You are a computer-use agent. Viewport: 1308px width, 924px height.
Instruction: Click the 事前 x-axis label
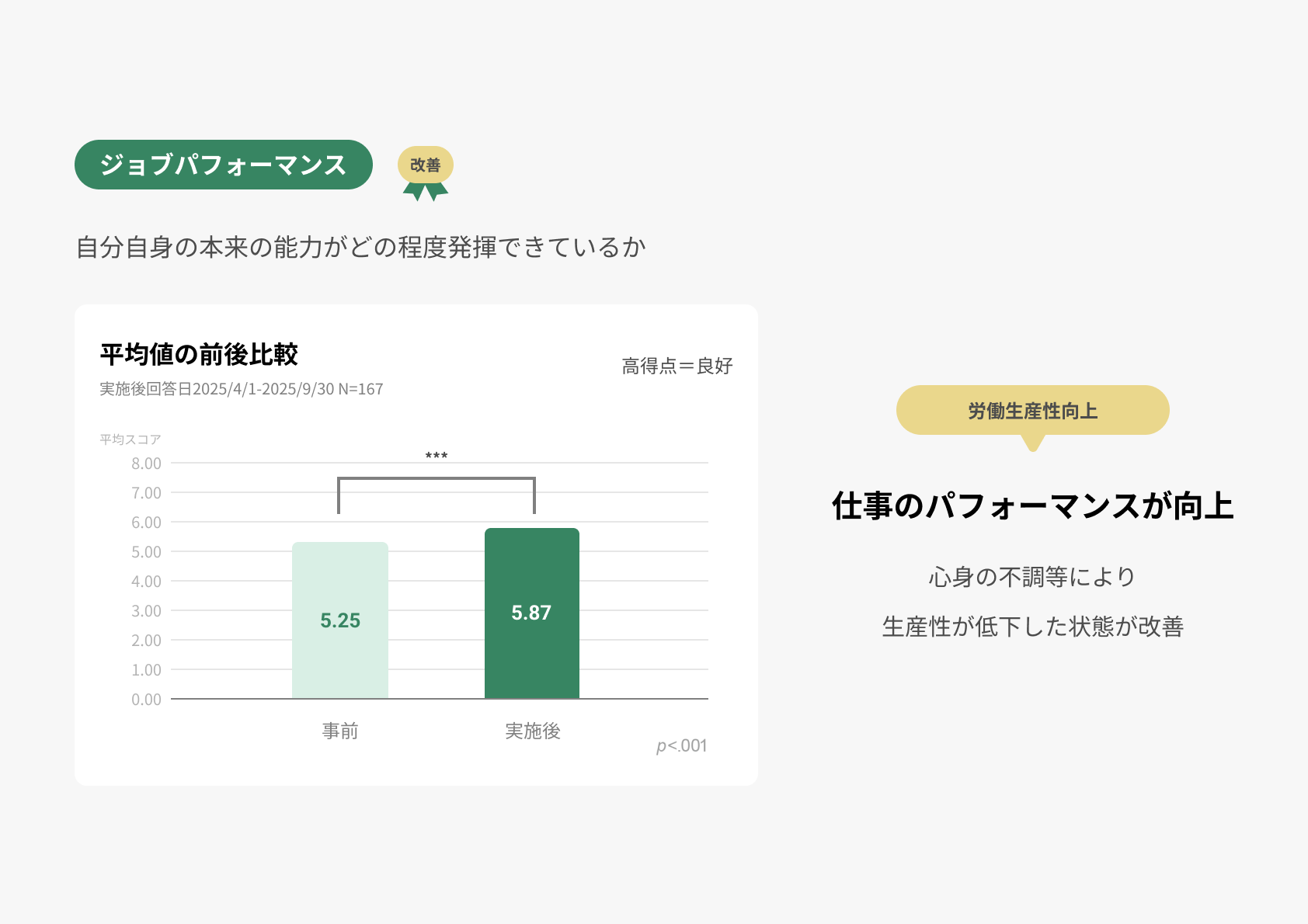point(340,731)
